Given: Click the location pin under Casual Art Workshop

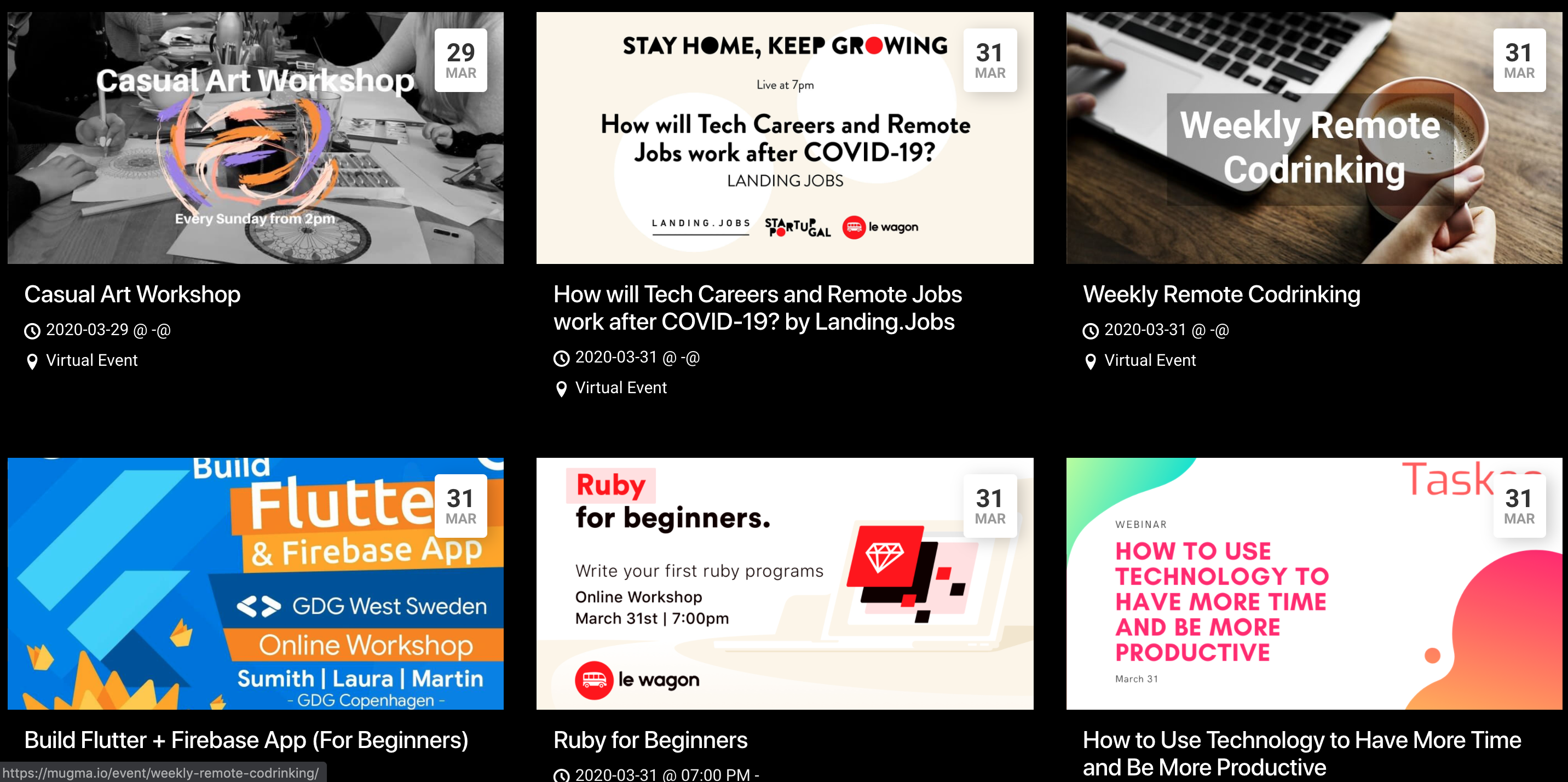Looking at the screenshot, I should coord(32,362).
